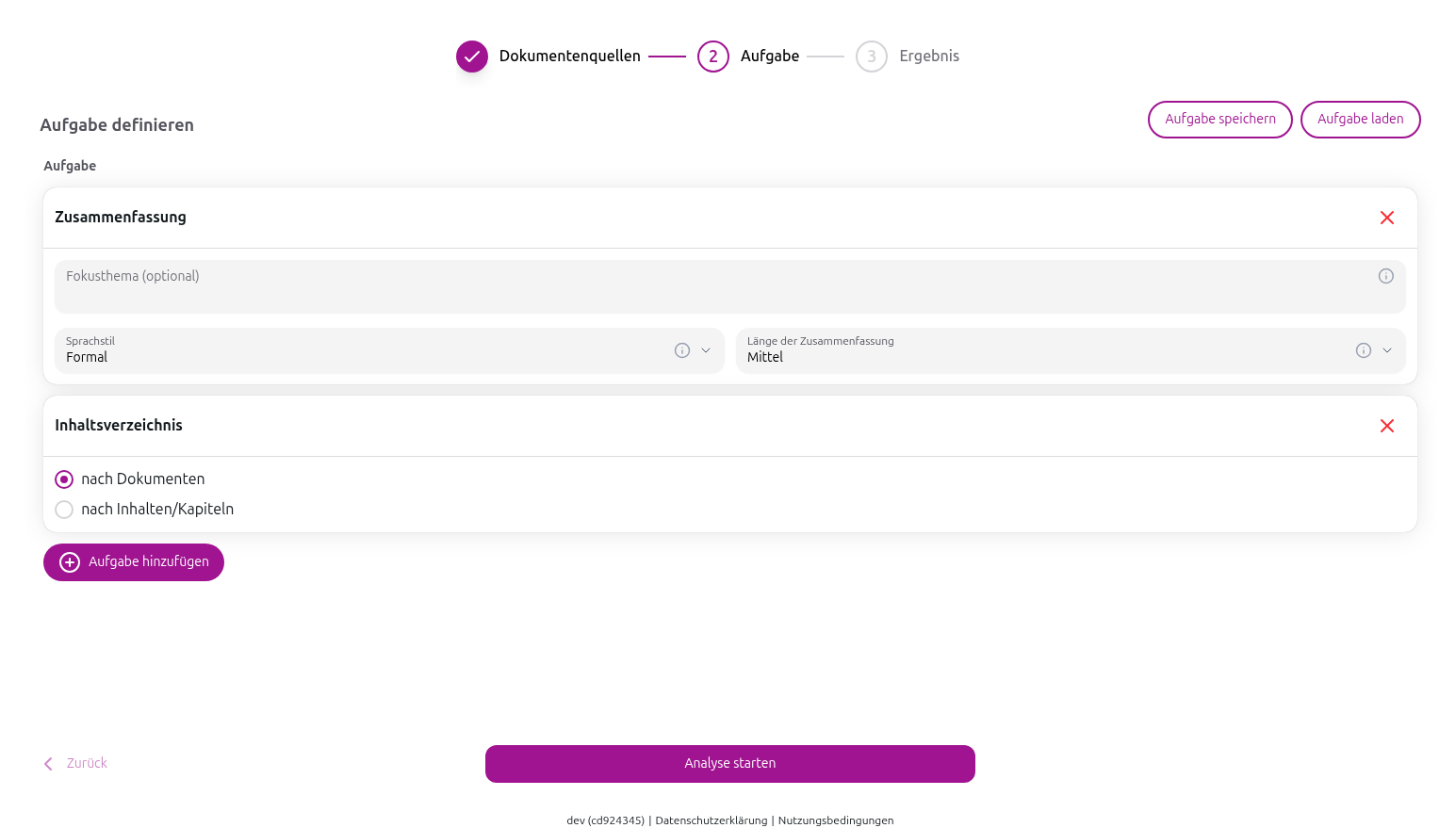1456x828 pixels.
Task: Open the Sprachstil Formal combo box
Action: (x=358, y=351)
